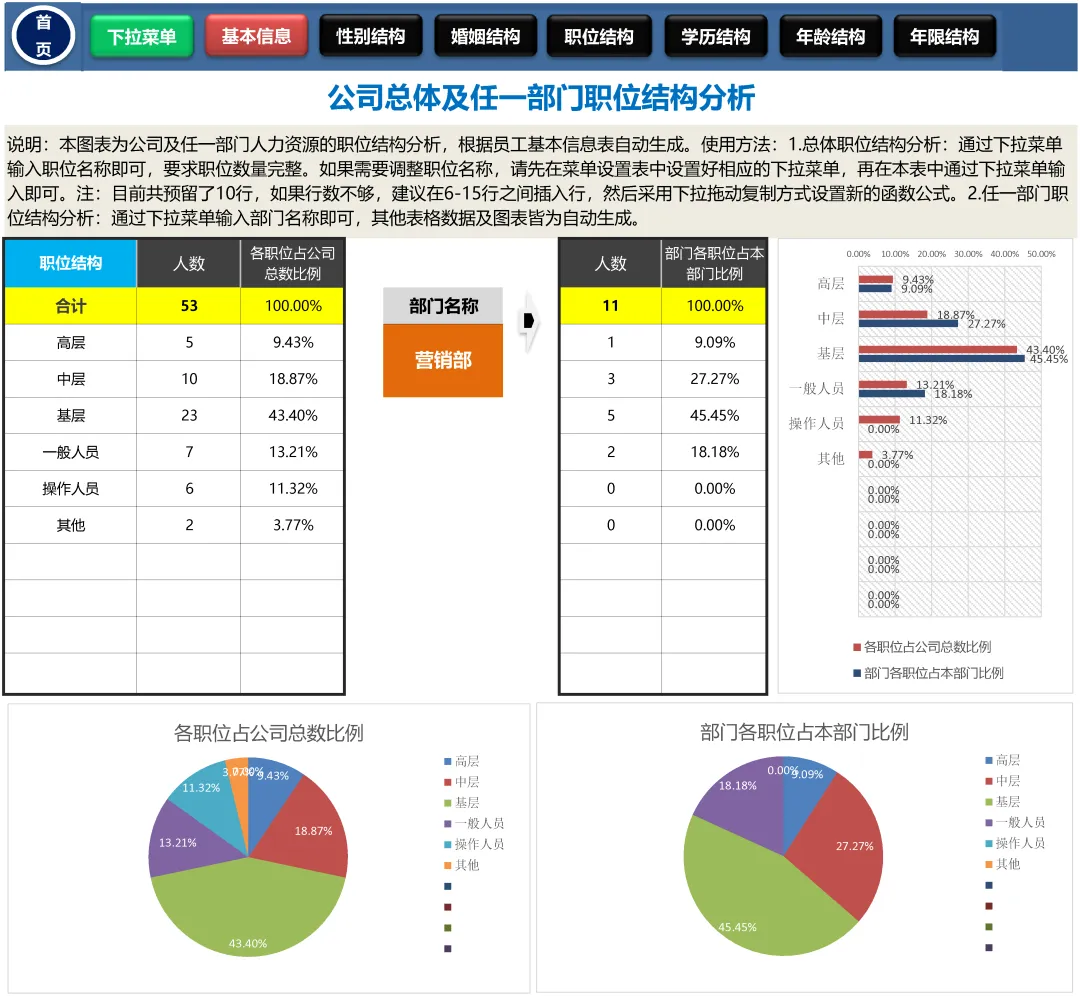
Task: Select the 27.27% table cell
Action: point(714,379)
